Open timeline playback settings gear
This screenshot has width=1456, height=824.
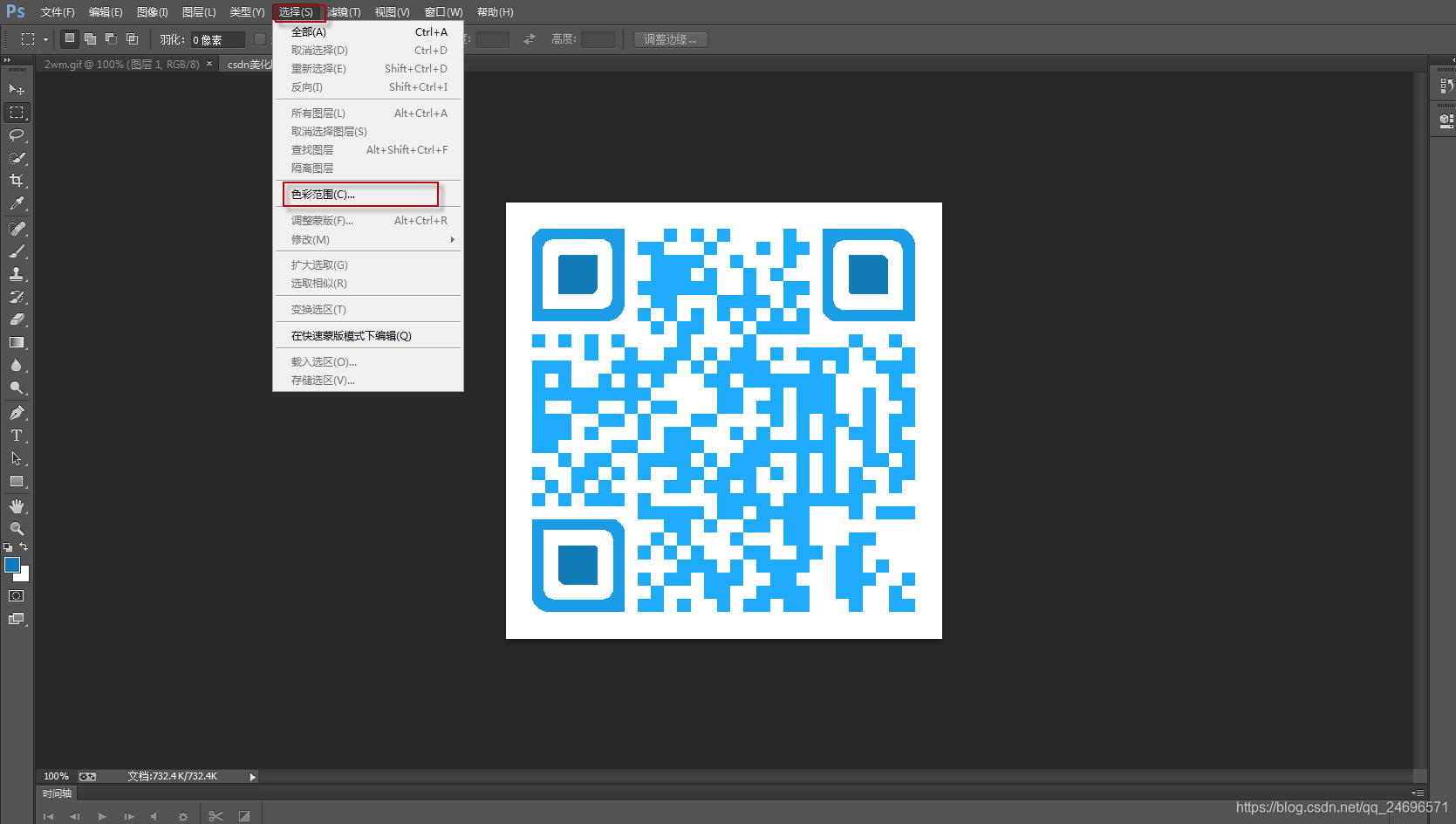pyautogui.click(x=182, y=816)
